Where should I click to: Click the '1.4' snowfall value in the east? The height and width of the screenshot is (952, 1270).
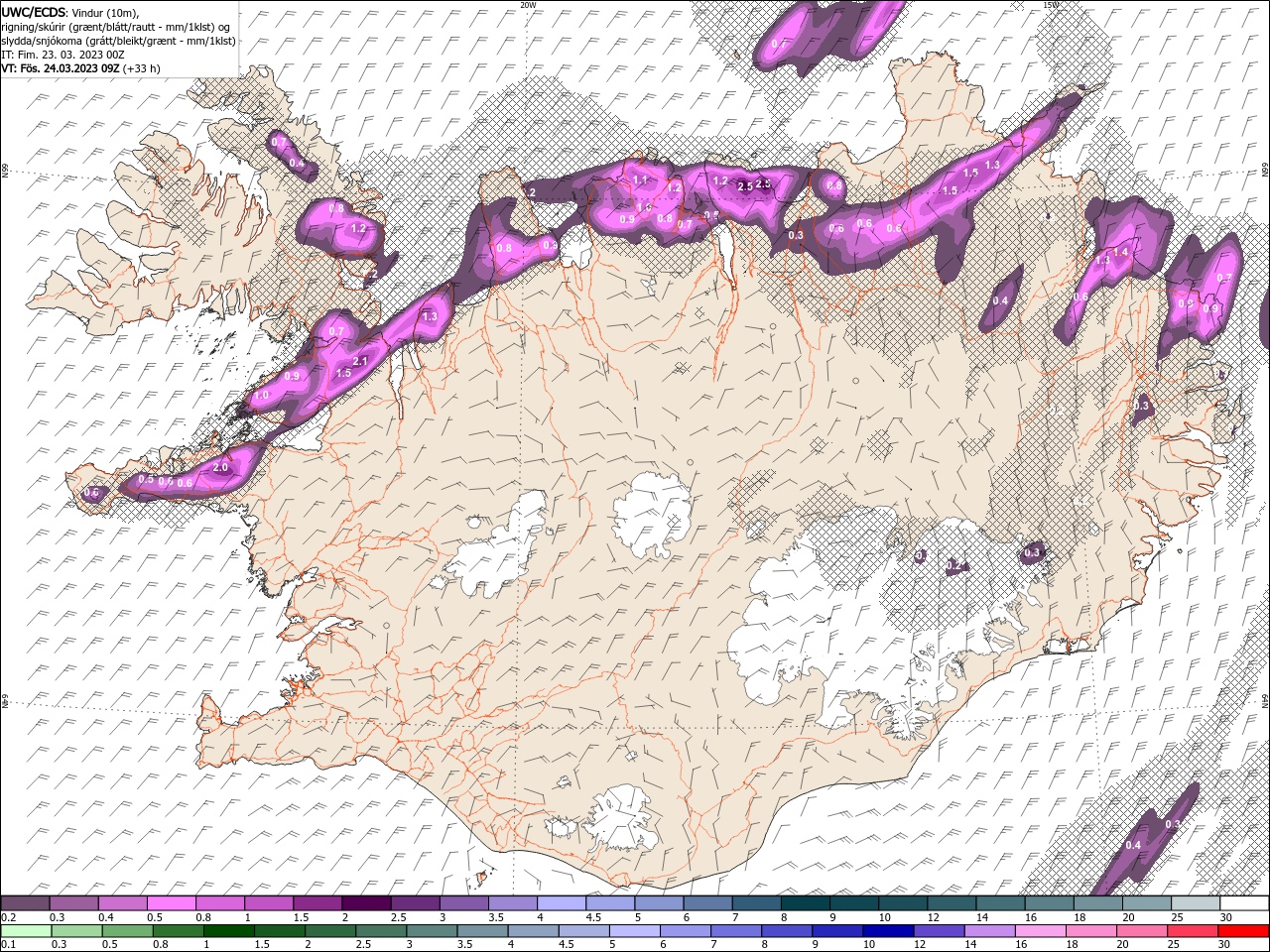click(x=1120, y=253)
